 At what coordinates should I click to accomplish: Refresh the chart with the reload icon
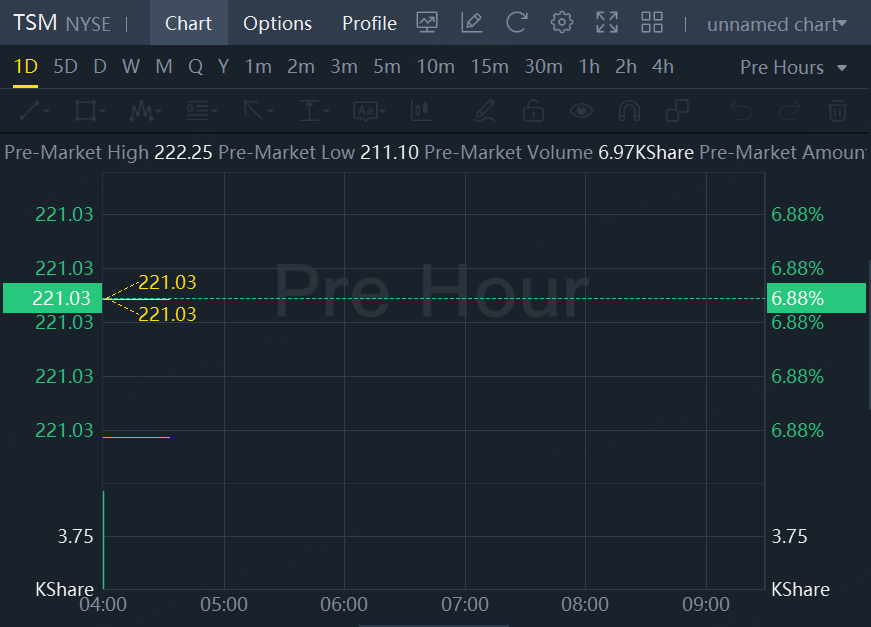pyautogui.click(x=517, y=22)
